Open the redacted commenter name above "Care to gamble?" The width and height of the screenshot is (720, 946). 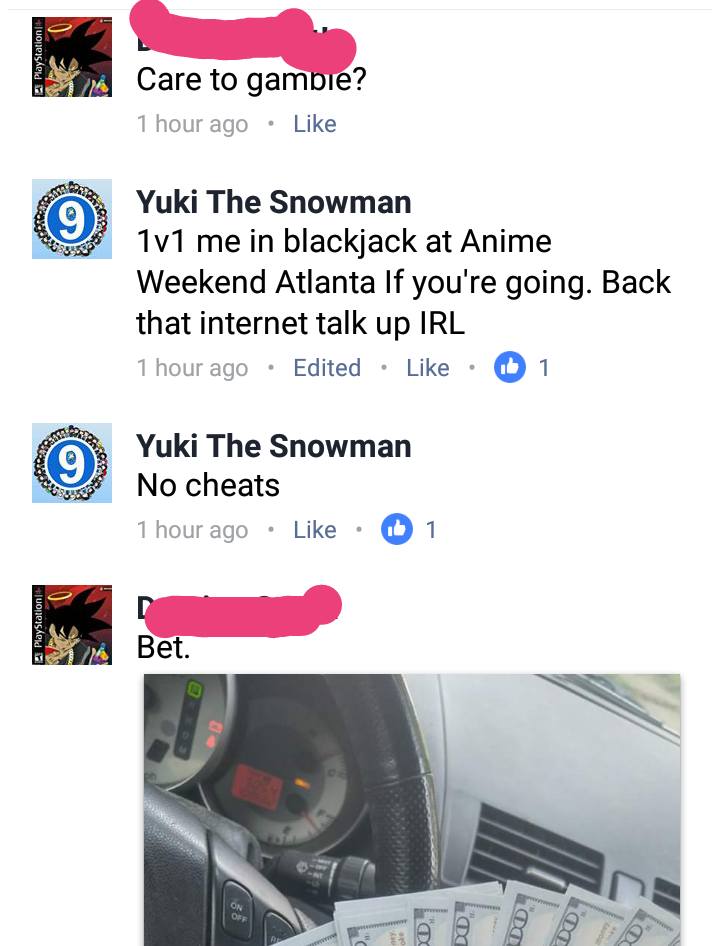tap(243, 35)
